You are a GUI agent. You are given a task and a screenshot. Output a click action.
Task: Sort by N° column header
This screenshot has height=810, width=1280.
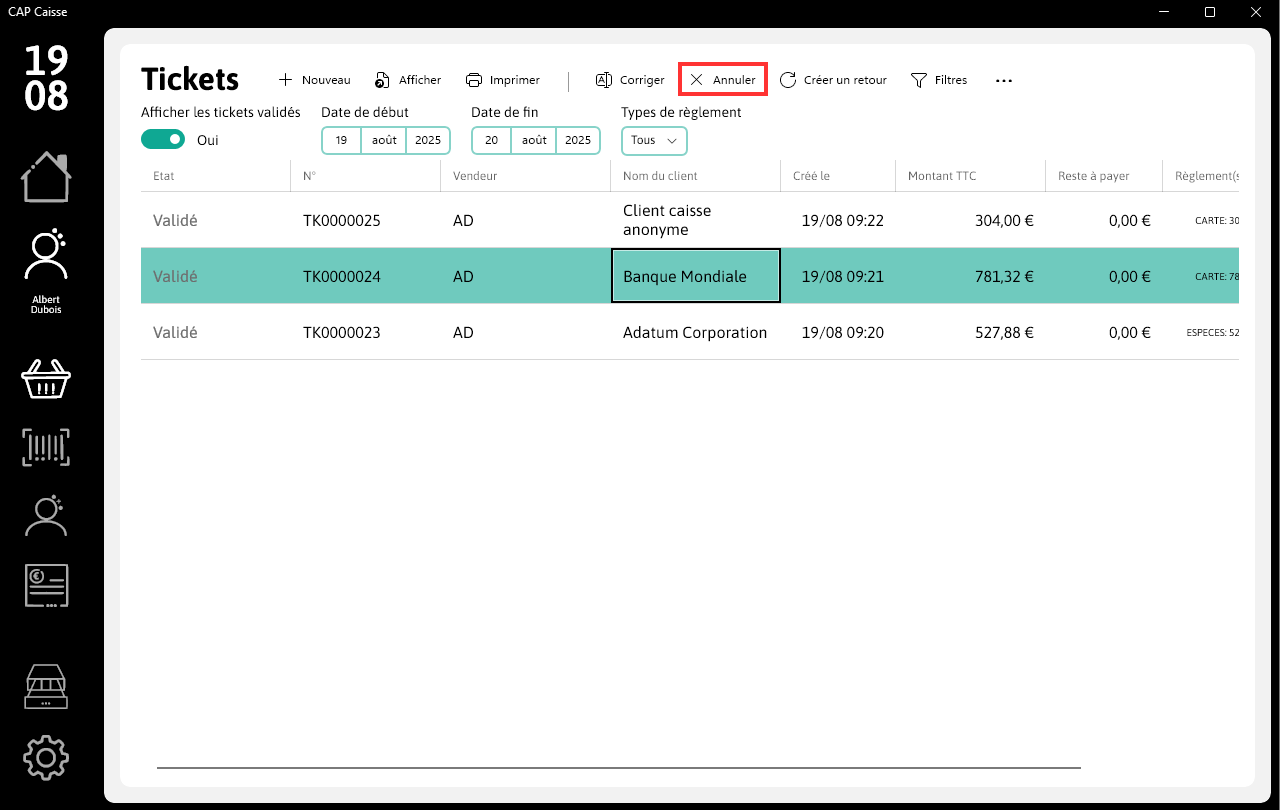(366, 176)
